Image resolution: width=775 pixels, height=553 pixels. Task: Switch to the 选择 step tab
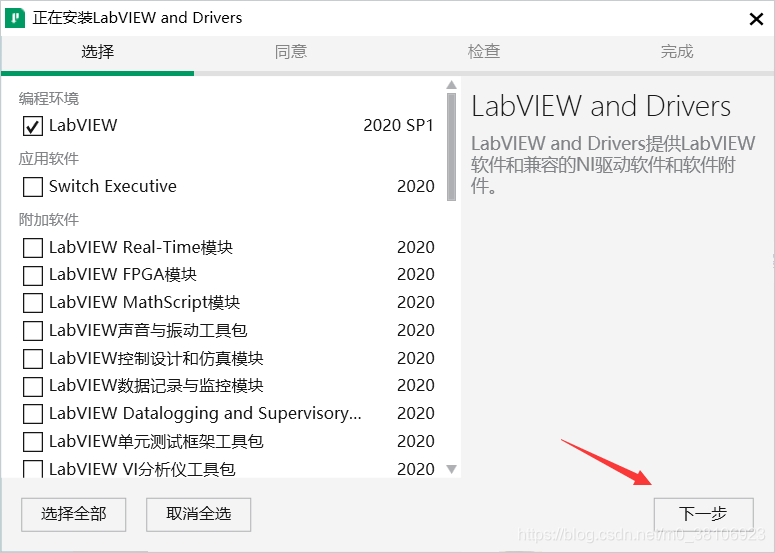[x=97, y=51]
